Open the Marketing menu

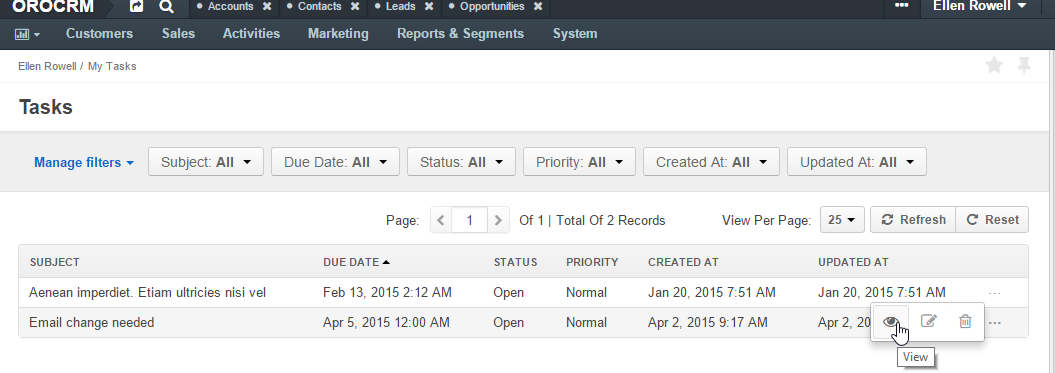pyautogui.click(x=338, y=34)
